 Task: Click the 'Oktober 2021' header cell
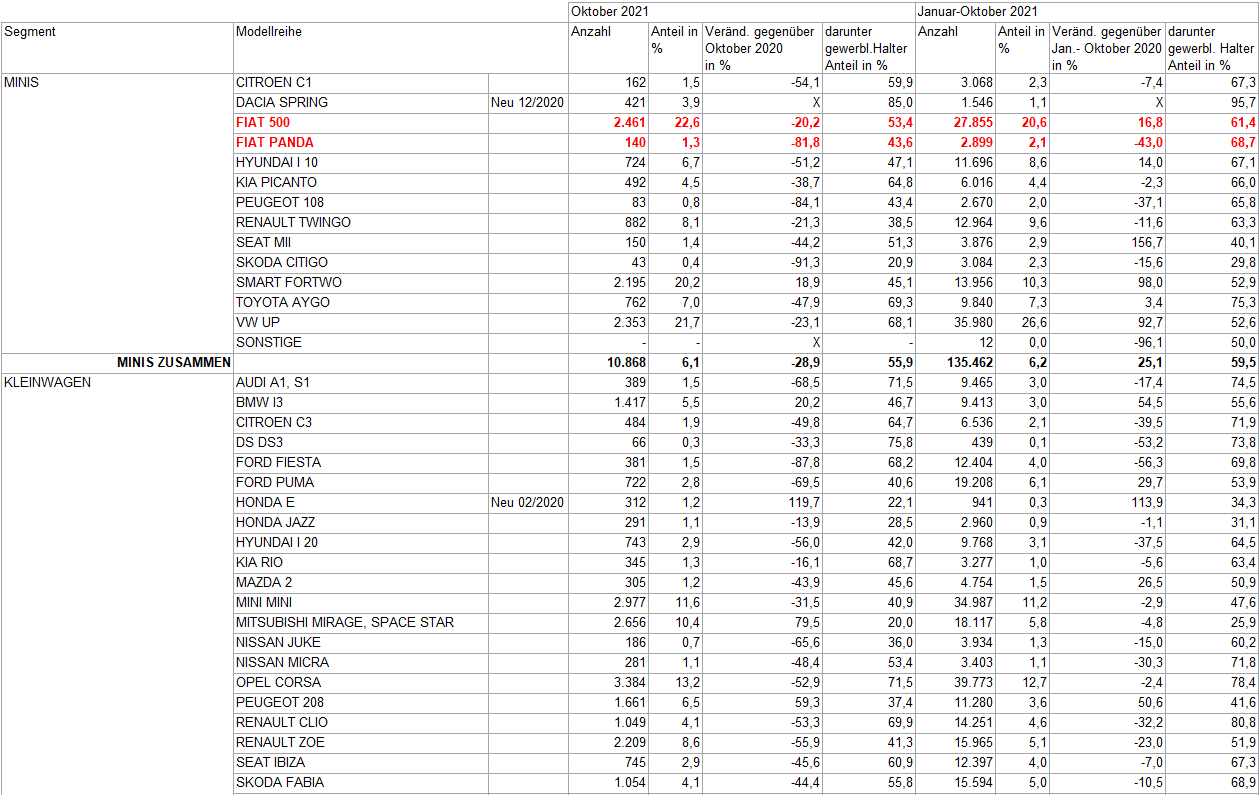click(605, 11)
